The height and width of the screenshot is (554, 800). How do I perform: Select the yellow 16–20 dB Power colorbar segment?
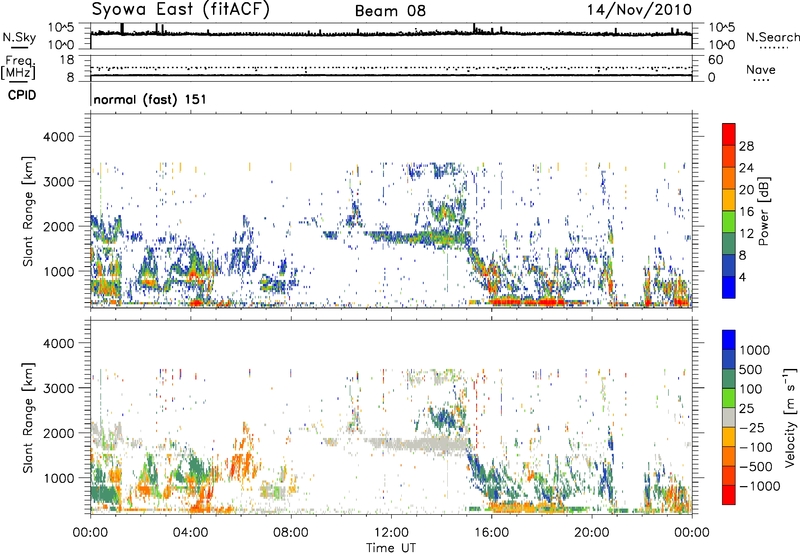point(729,200)
